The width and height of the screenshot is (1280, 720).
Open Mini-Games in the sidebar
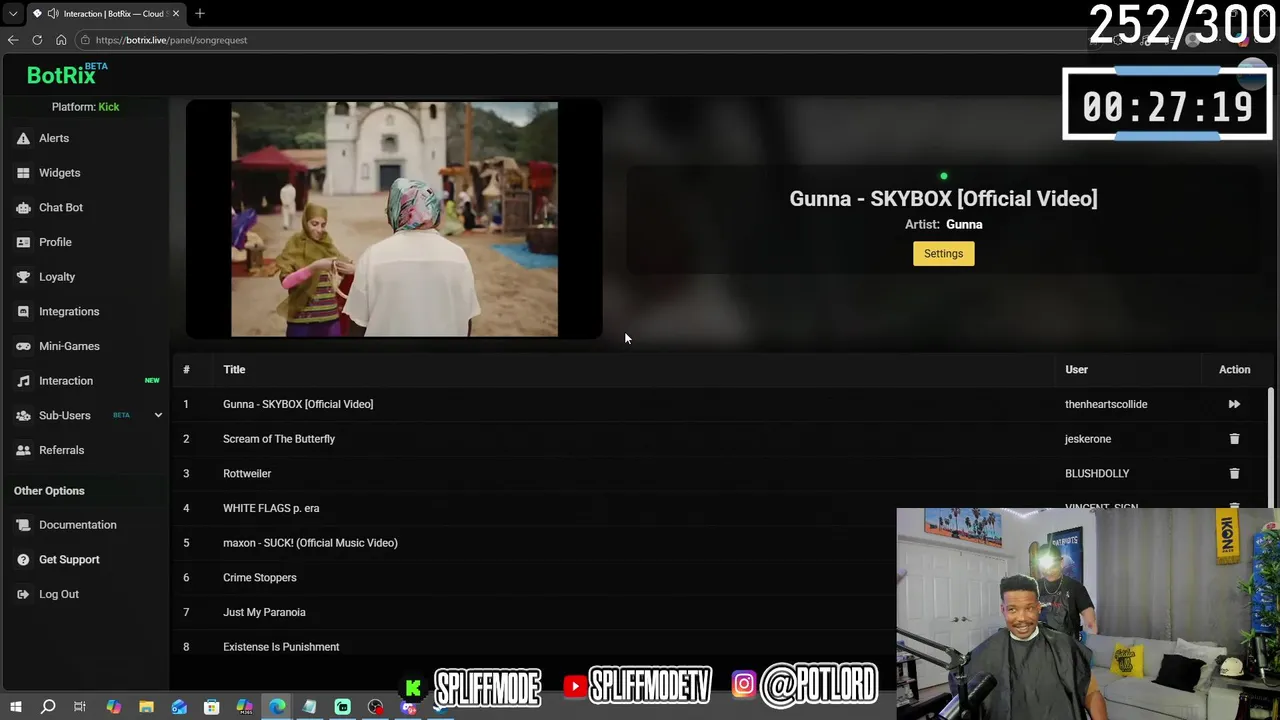(x=69, y=346)
